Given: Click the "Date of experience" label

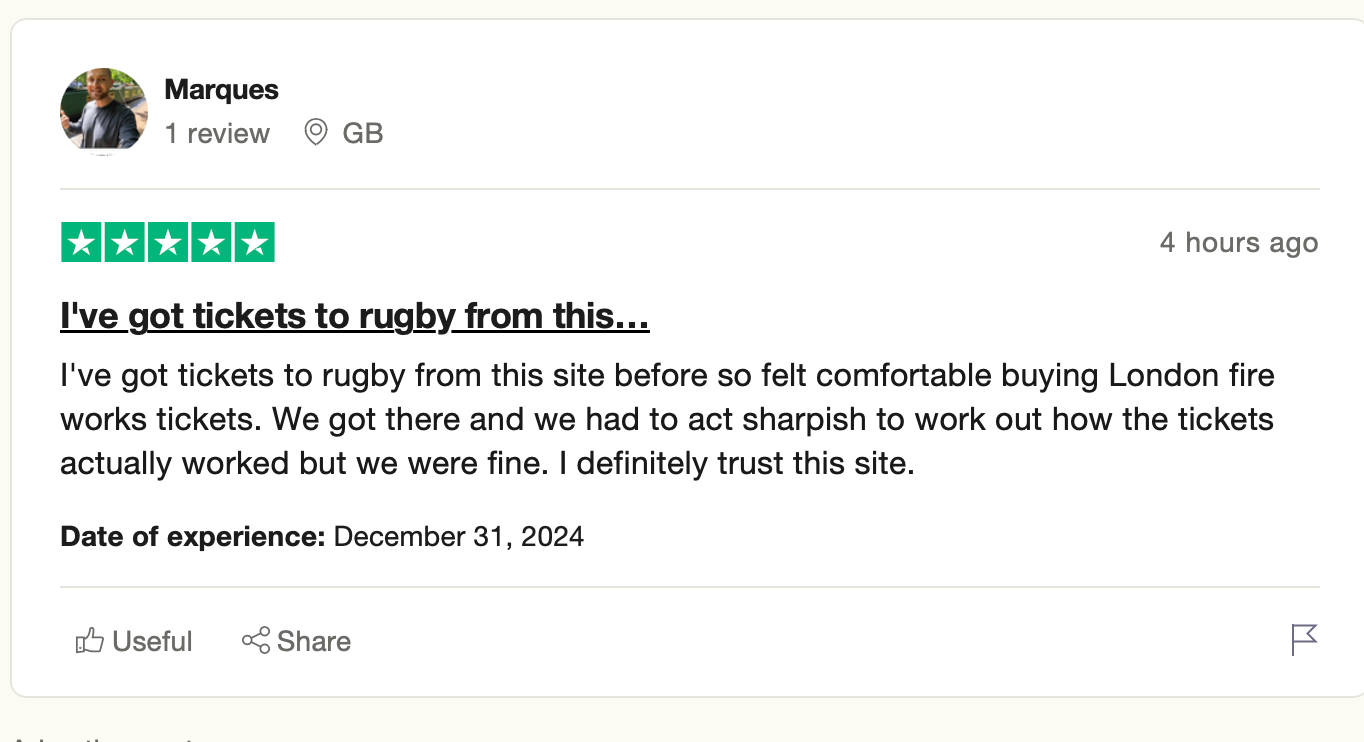Looking at the screenshot, I should click(193, 537).
